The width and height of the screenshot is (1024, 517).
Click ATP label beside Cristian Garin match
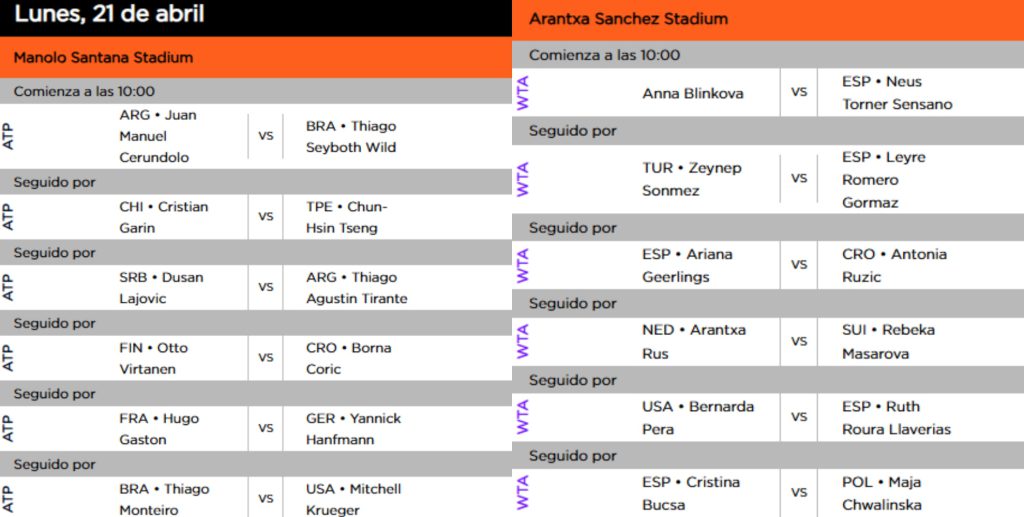point(7,217)
